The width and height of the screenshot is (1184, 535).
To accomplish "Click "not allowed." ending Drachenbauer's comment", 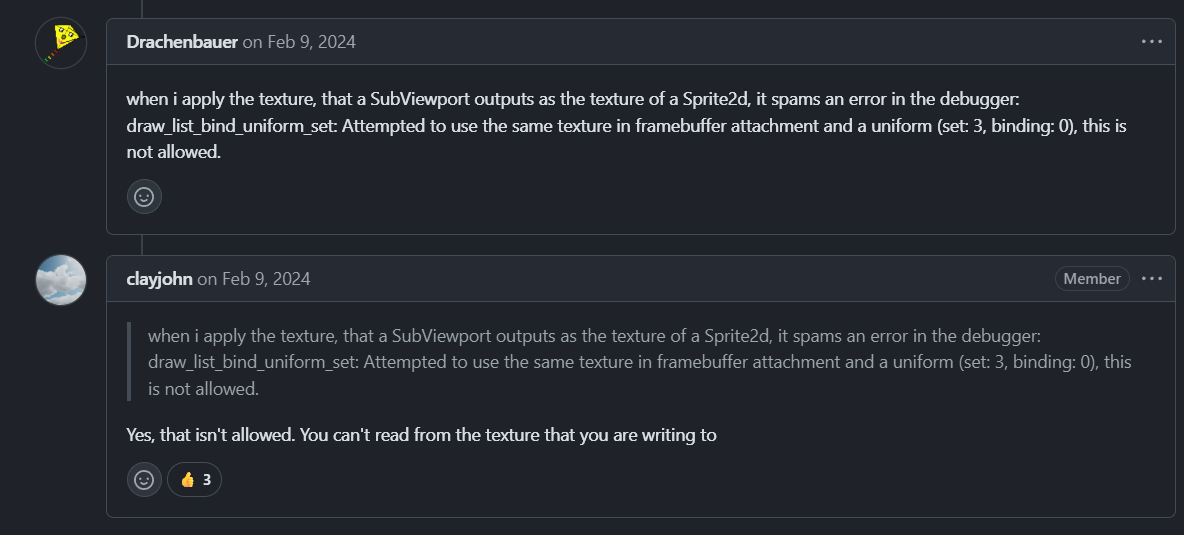I will click(173, 153).
